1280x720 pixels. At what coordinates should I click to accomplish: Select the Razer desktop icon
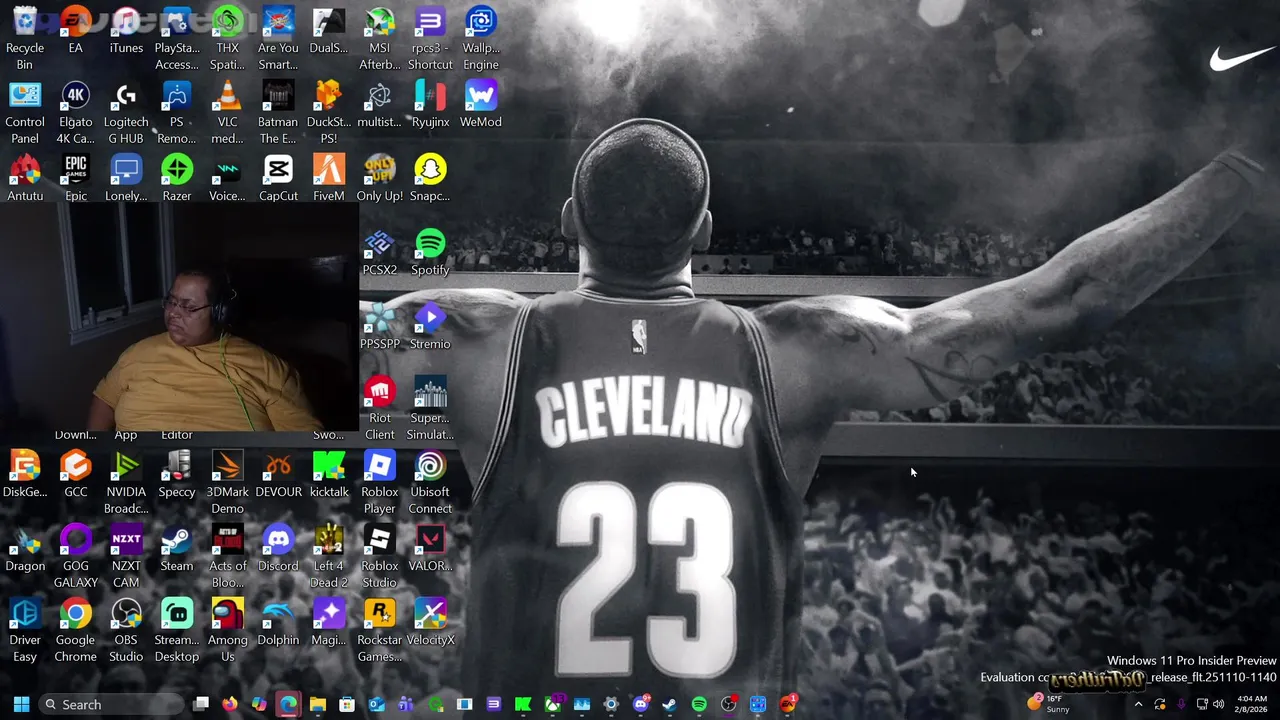[x=177, y=178]
